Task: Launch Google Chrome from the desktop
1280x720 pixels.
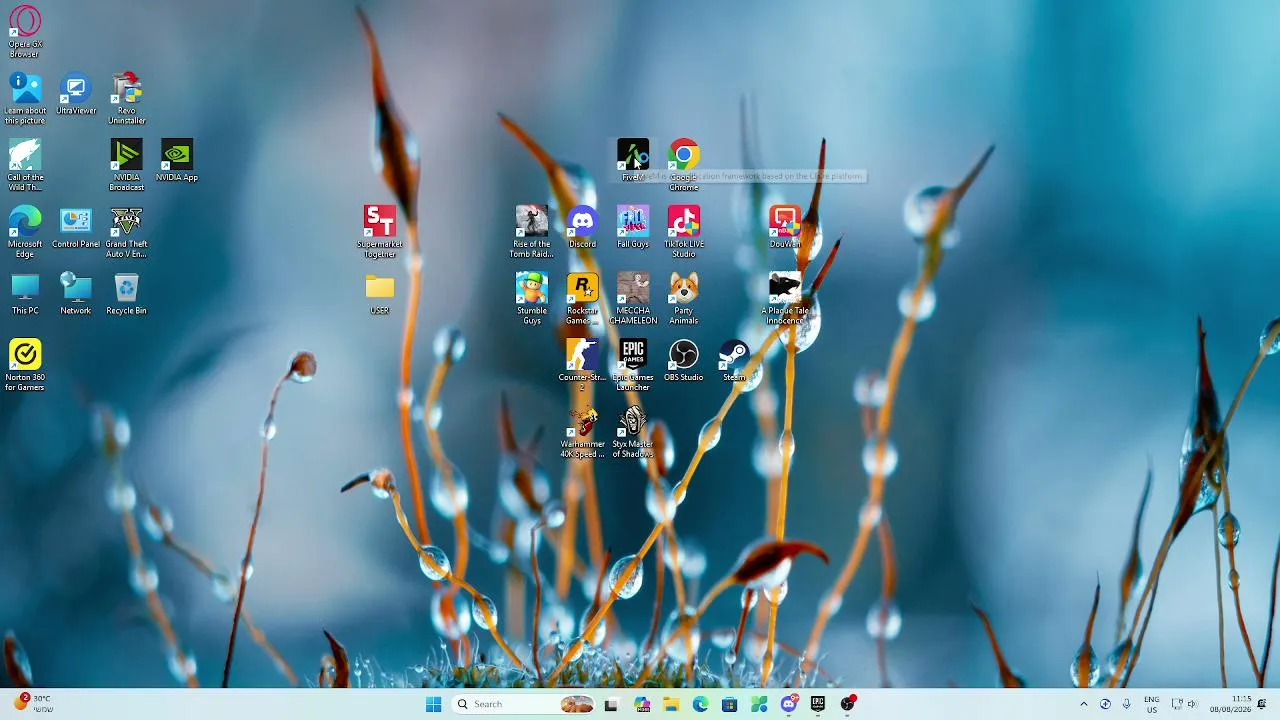Action: [684, 165]
